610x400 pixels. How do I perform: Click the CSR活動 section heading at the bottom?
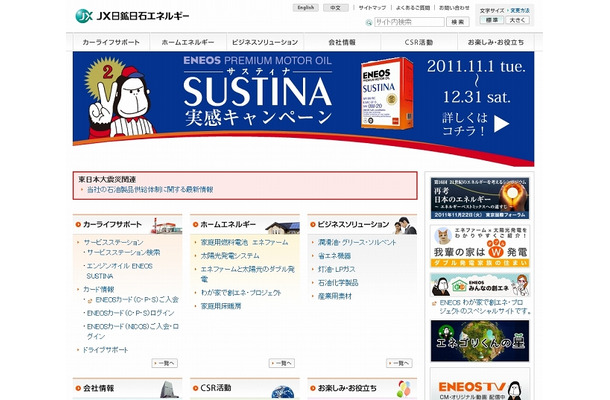(x=216, y=388)
